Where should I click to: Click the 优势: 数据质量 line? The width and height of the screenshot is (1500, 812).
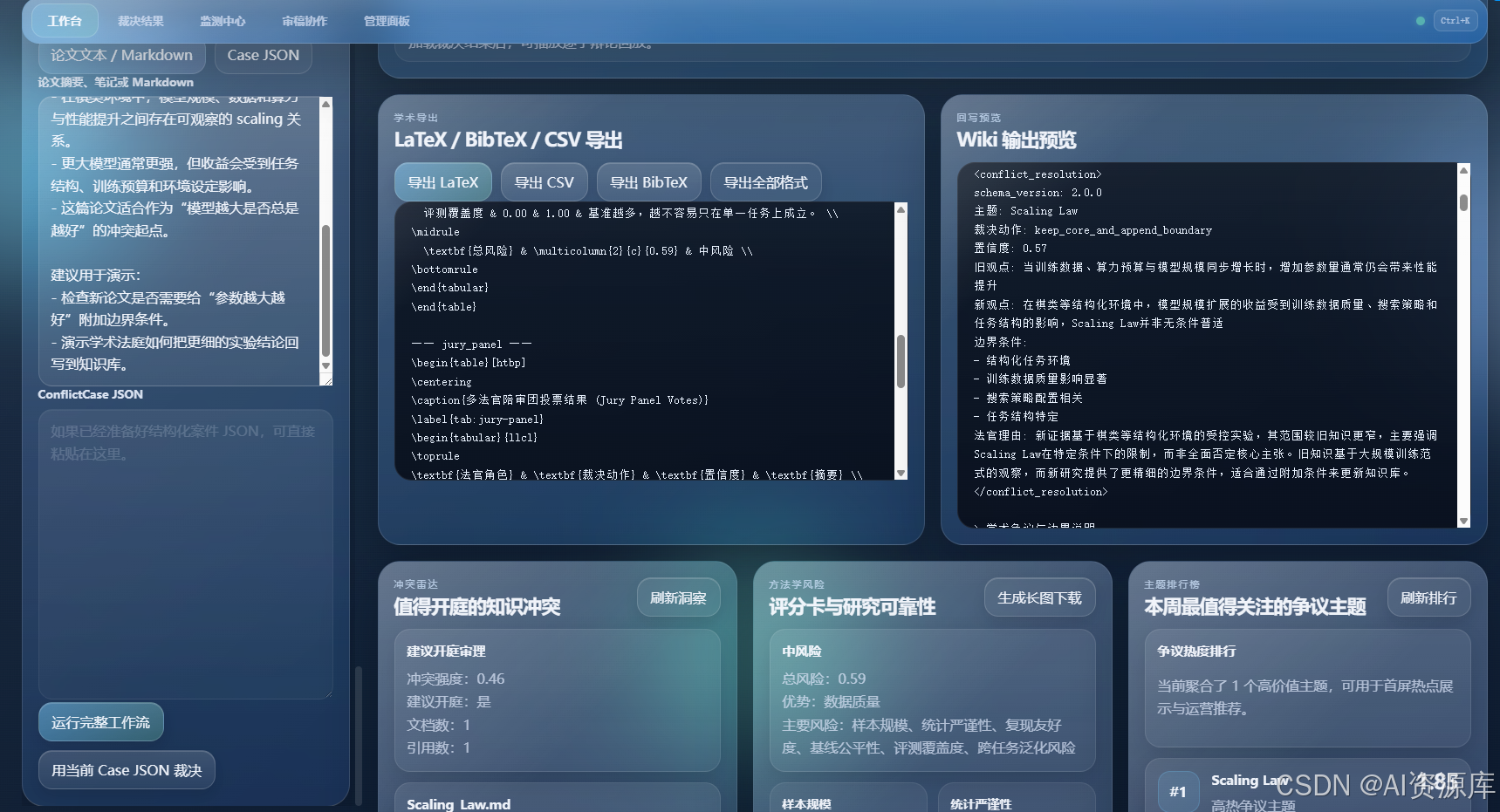coord(831,701)
